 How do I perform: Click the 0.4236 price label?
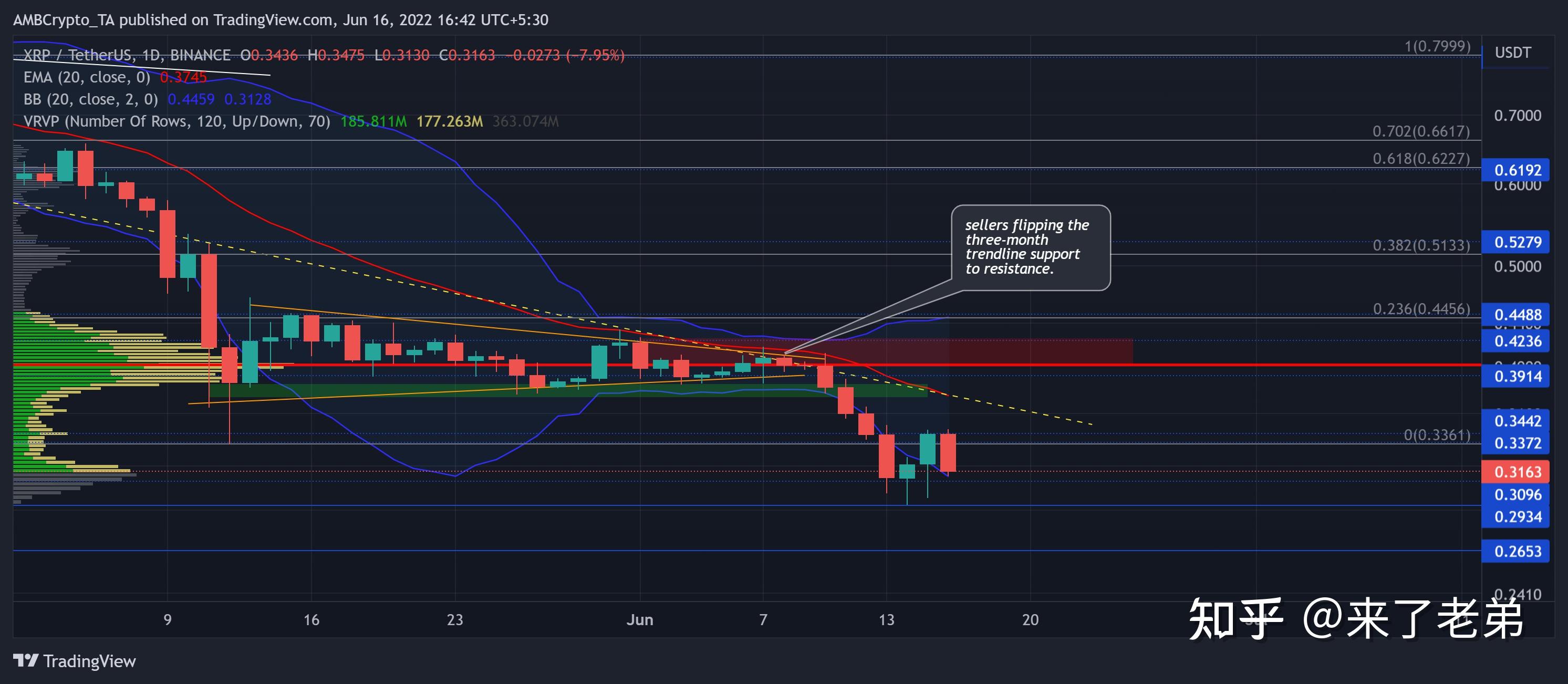1515,341
